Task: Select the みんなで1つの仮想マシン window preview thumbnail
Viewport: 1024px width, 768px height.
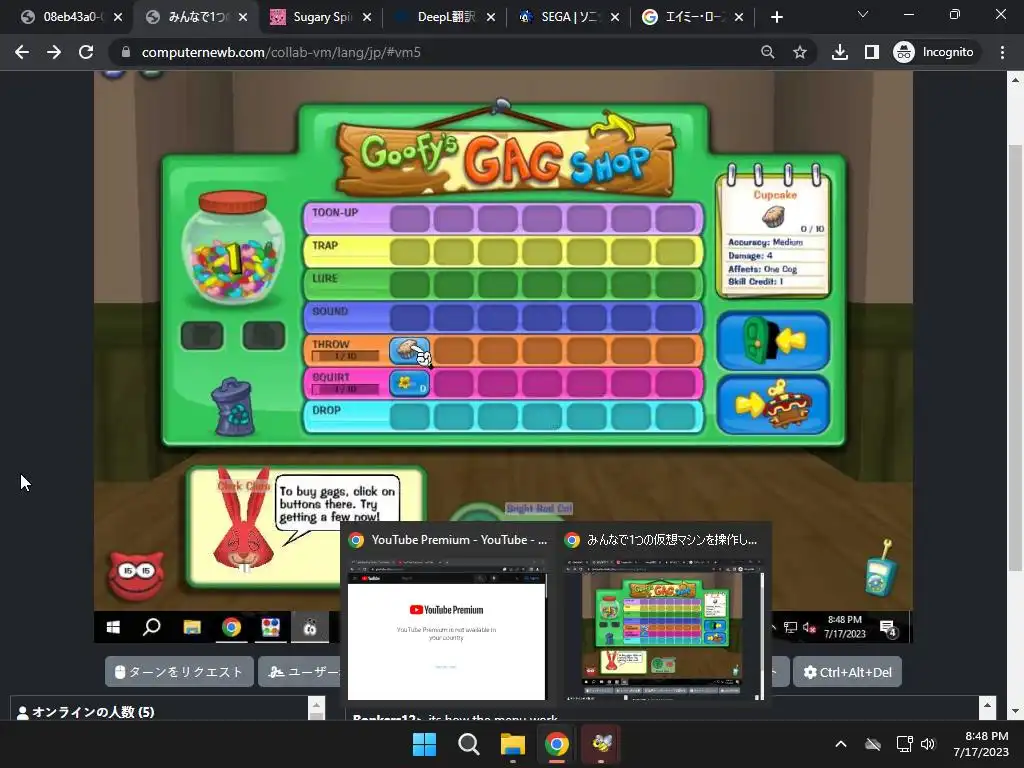Action: [x=664, y=629]
